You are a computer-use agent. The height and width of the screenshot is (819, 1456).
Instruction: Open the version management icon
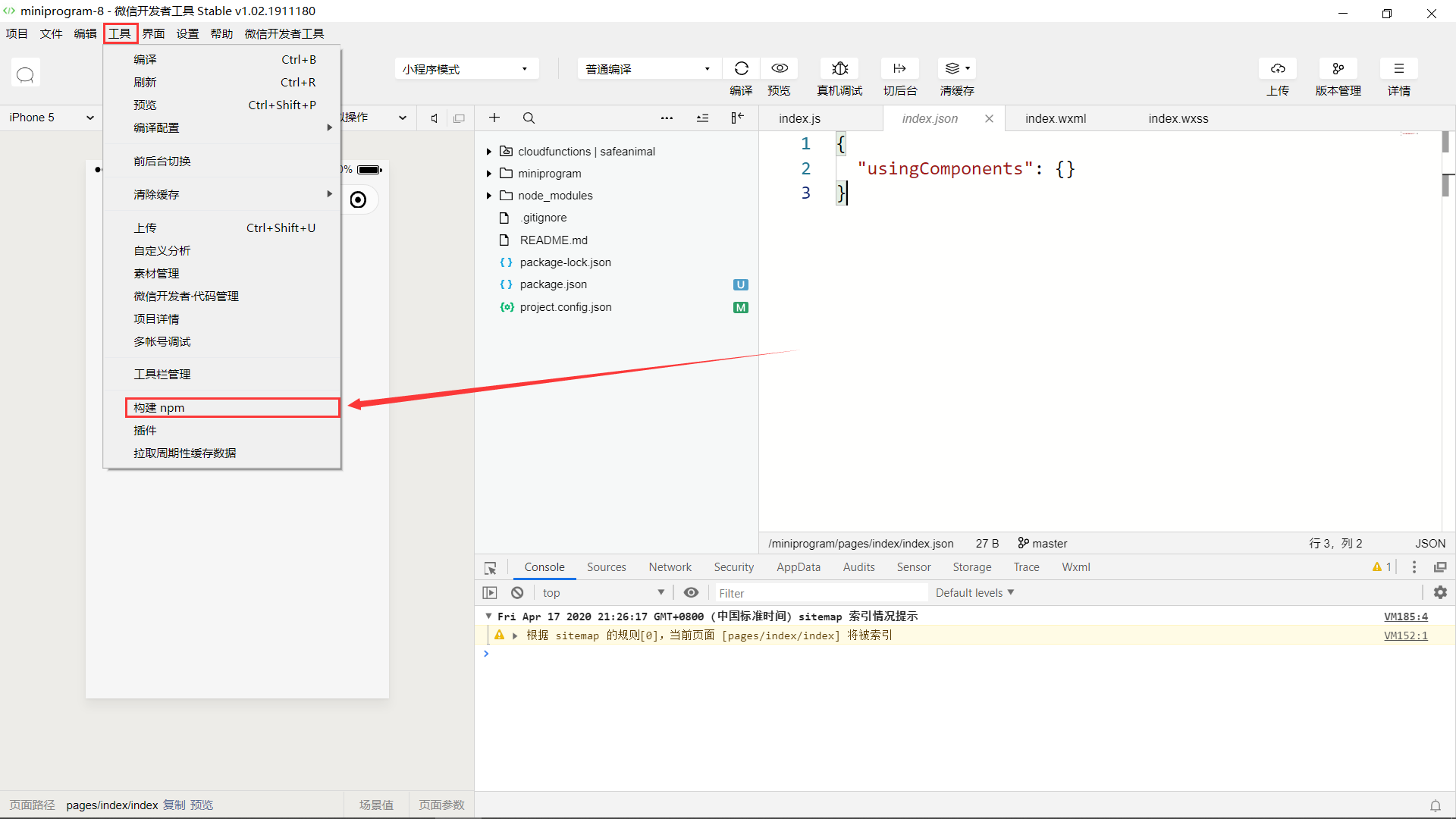pos(1338,69)
